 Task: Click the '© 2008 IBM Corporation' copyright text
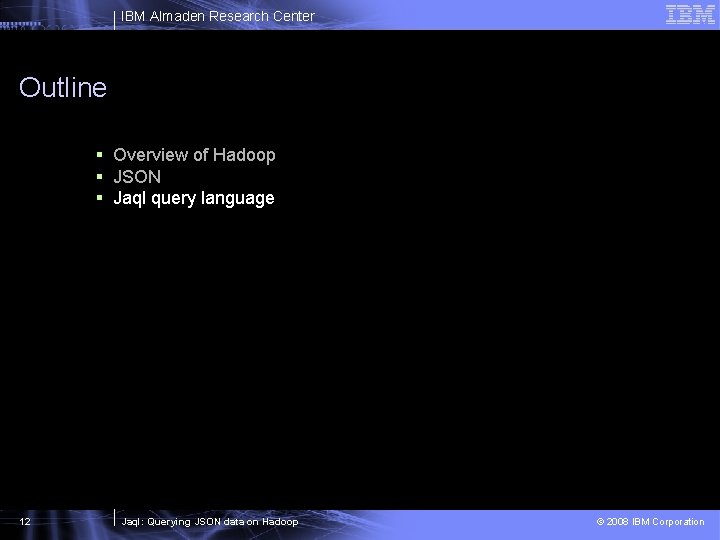pos(650,522)
